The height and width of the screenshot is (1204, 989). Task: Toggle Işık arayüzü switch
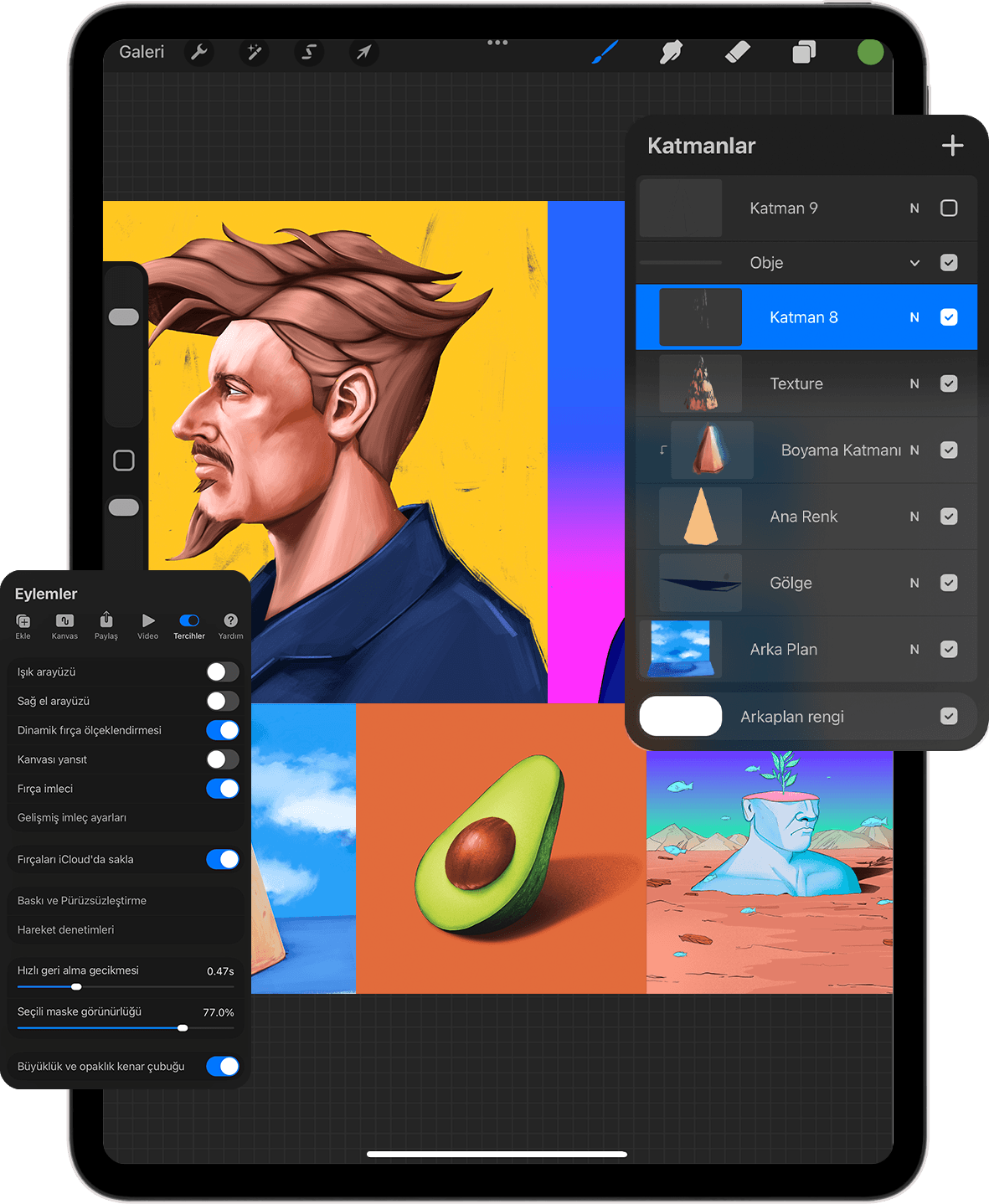(x=223, y=671)
